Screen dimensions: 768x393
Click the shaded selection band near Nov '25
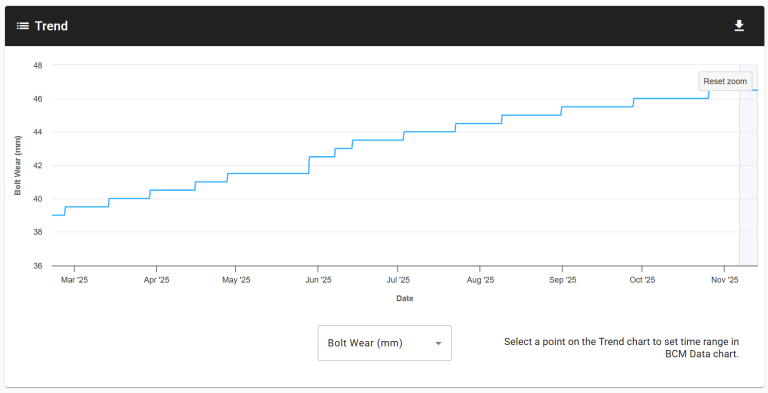[748, 165]
